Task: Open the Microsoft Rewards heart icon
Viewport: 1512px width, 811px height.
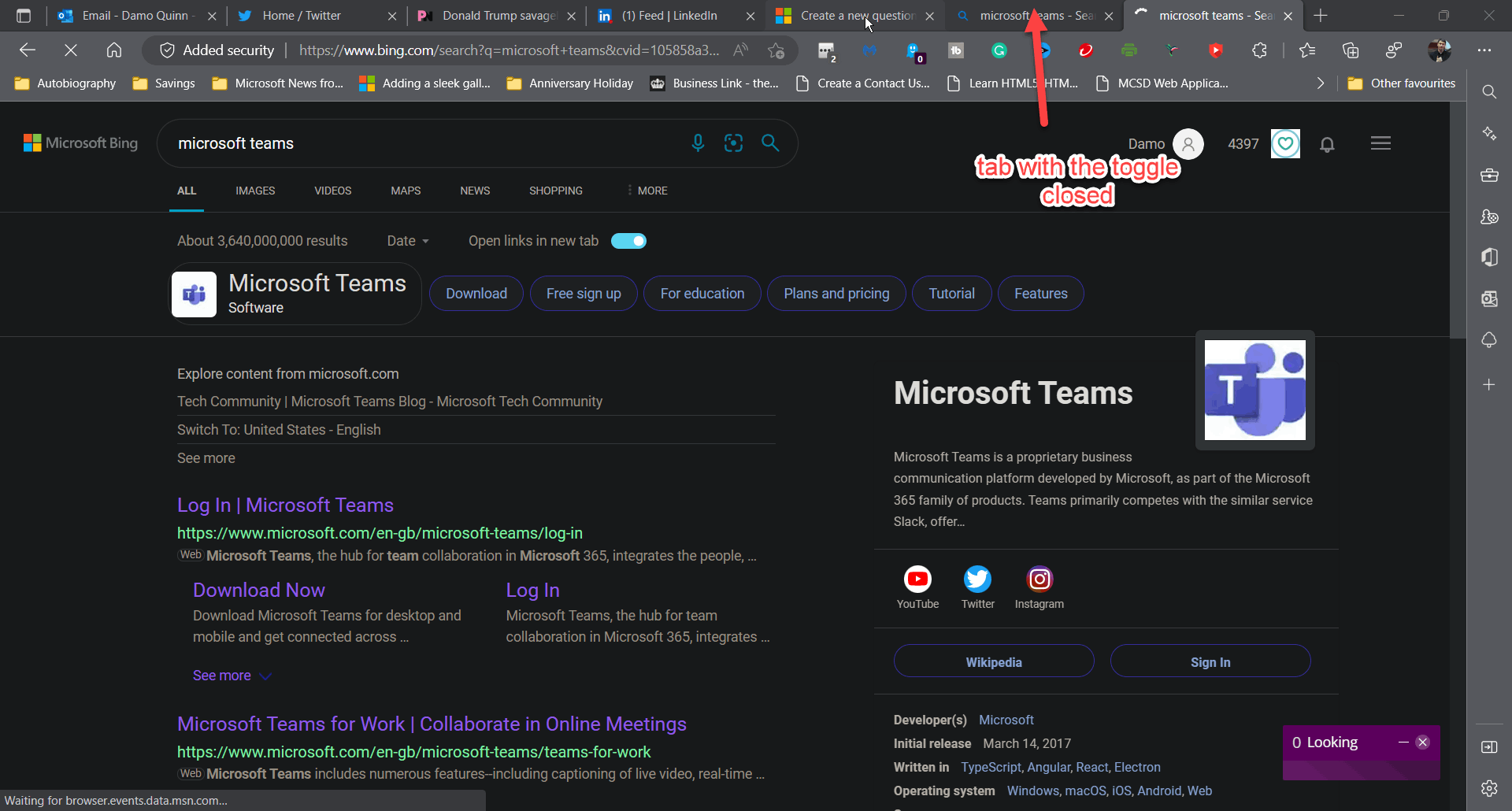Action: click(1285, 143)
